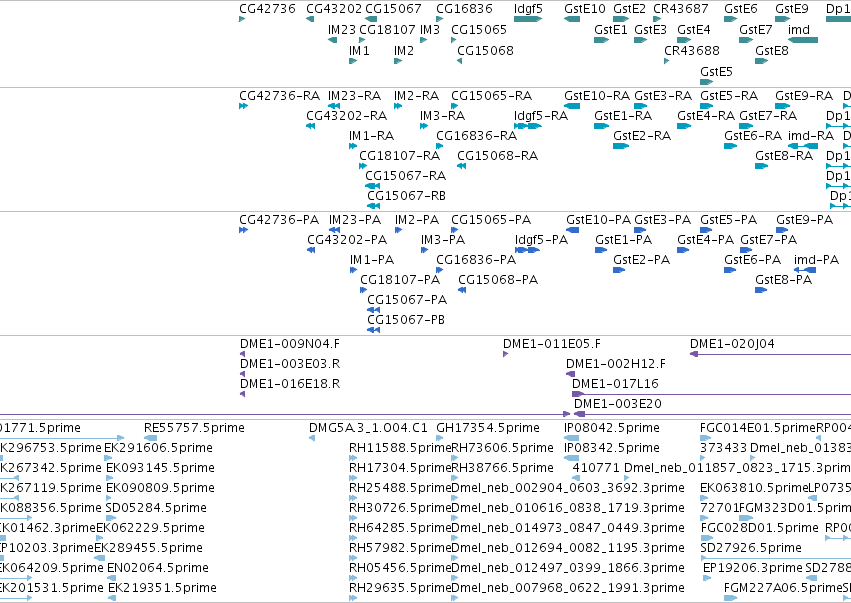Viewport: 851px width, 603px height.
Task: Click clone DME1-011E05.F
Action: pos(551,344)
